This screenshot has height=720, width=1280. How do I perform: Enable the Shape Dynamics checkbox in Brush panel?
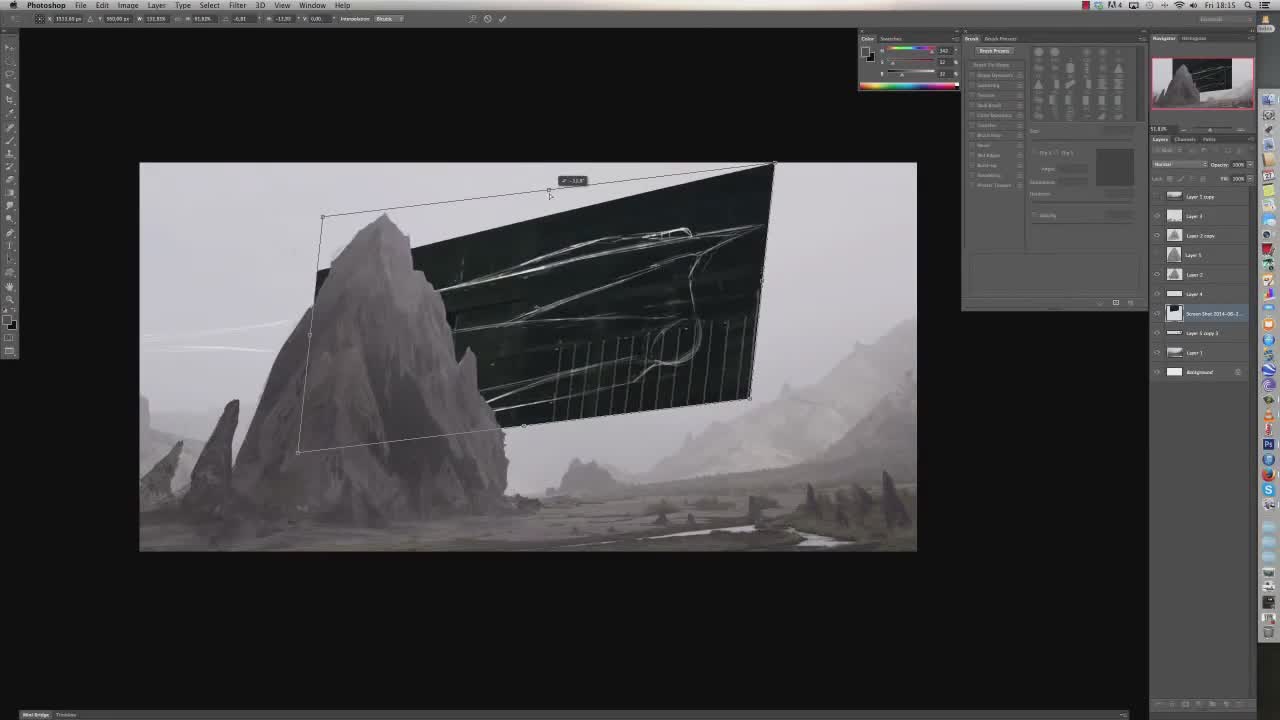tap(974, 76)
